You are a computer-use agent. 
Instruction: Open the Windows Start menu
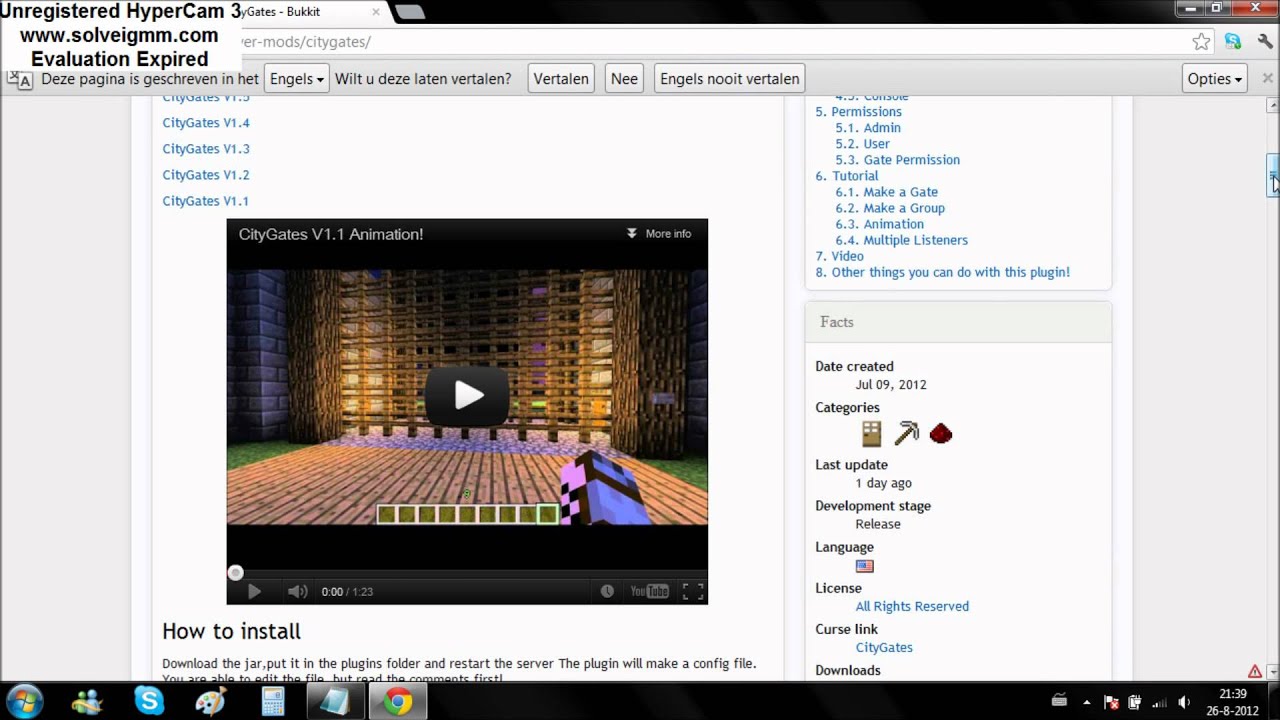[24, 702]
